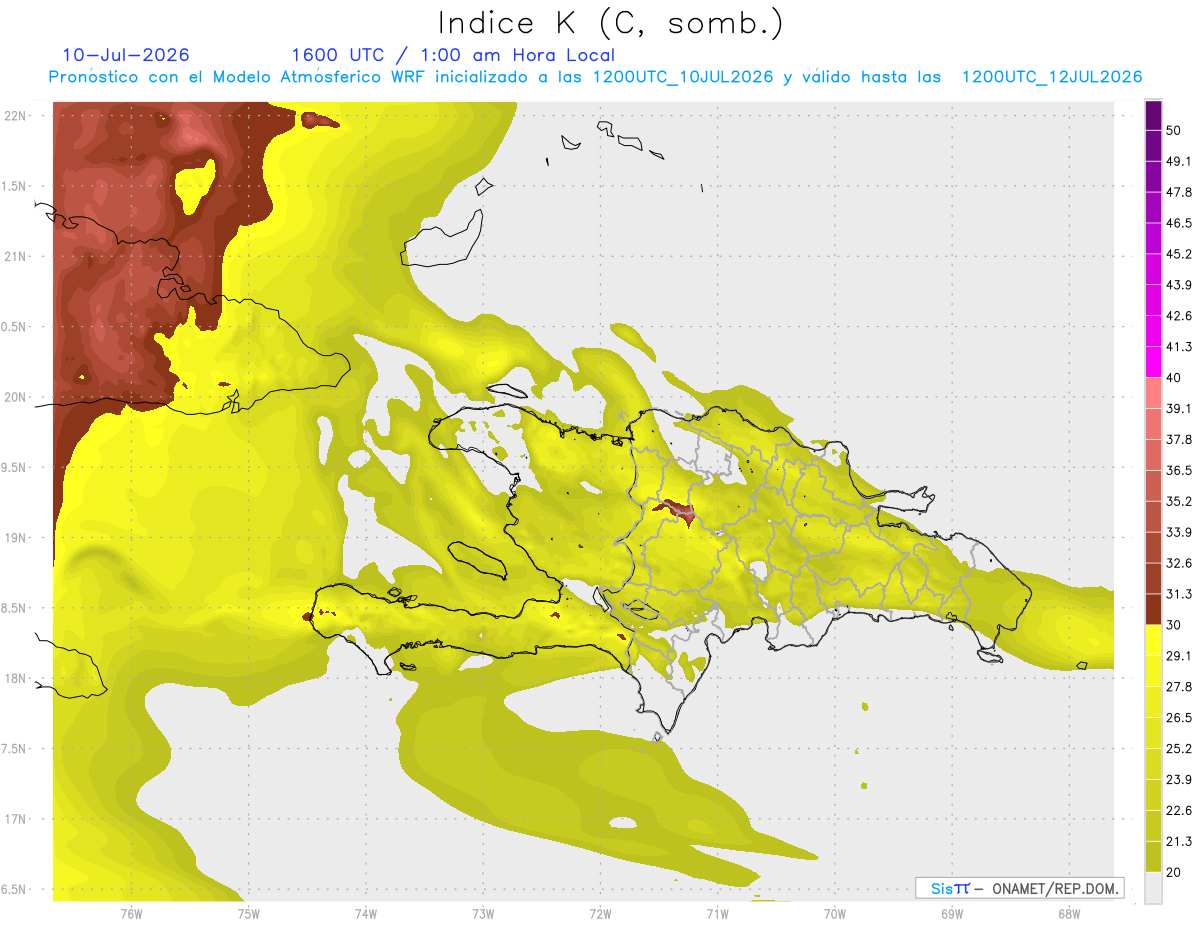Click the colorbar value '39.1'
The height and width of the screenshot is (927, 1200).
tap(1179, 408)
